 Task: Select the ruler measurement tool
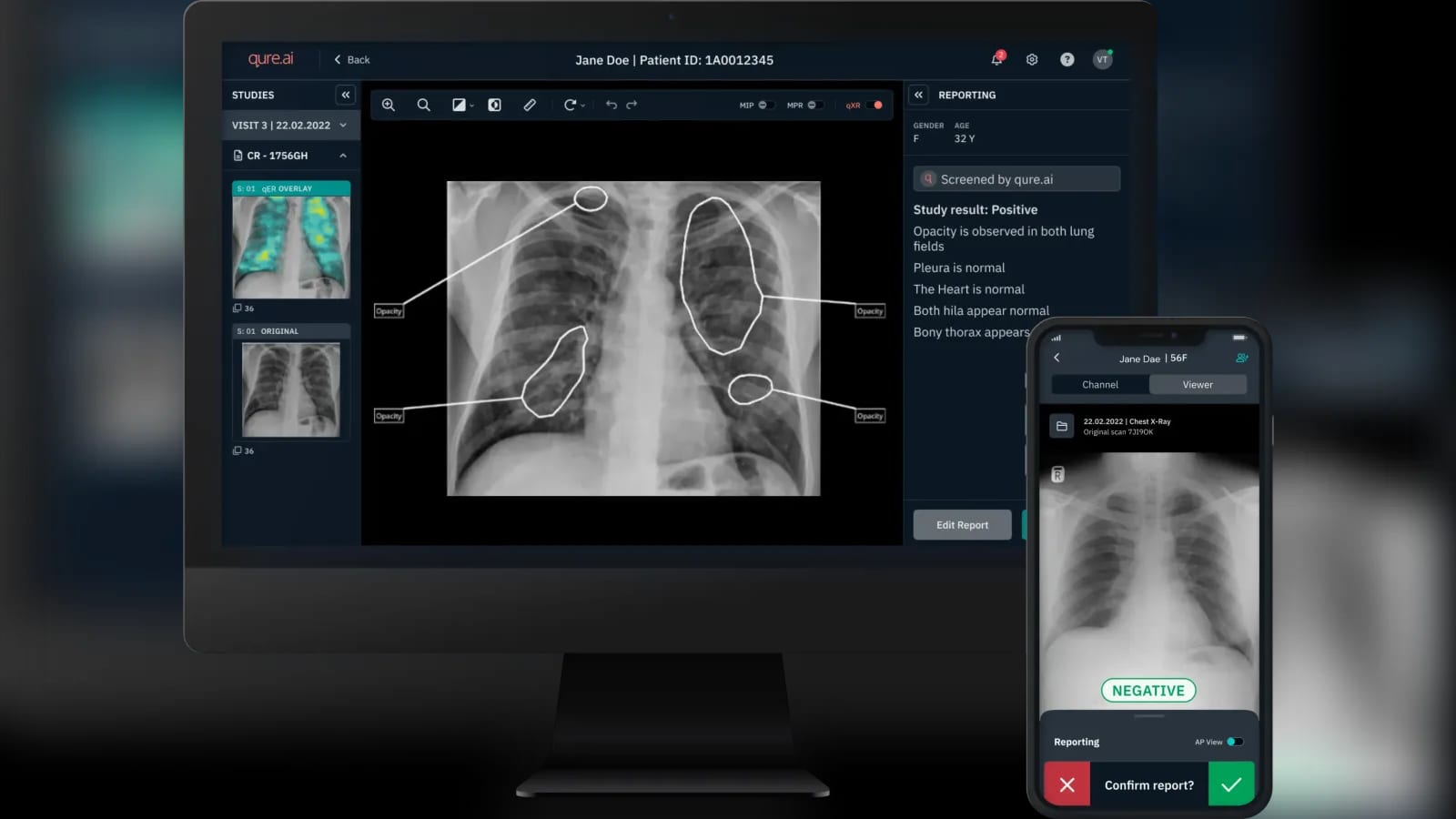point(530,105)
